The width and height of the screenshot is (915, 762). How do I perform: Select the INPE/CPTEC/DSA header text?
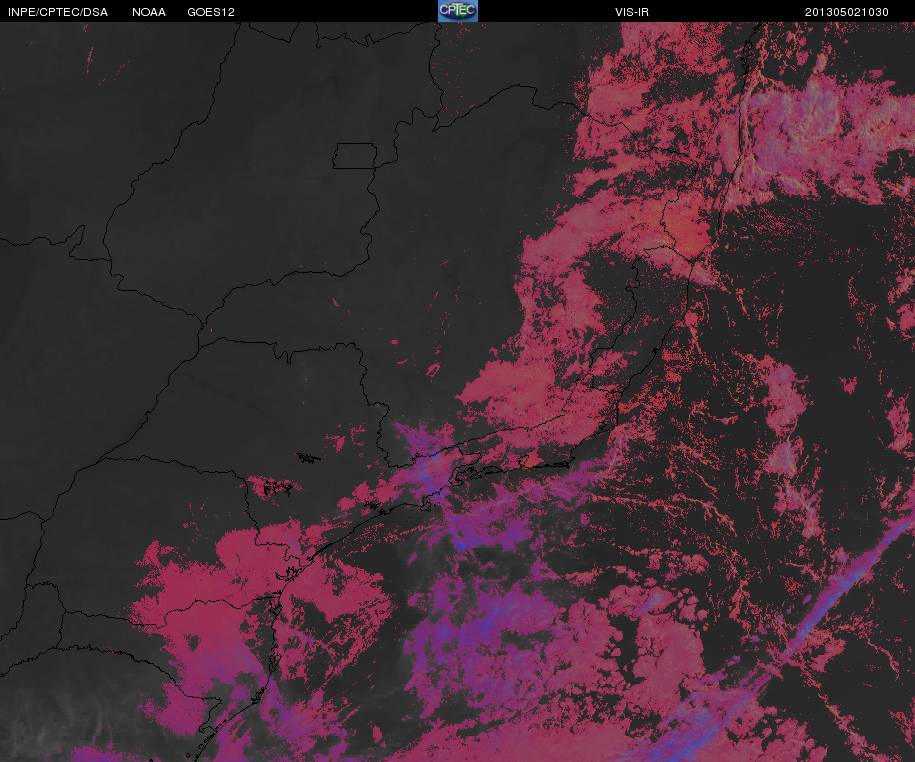pos(58,12)
